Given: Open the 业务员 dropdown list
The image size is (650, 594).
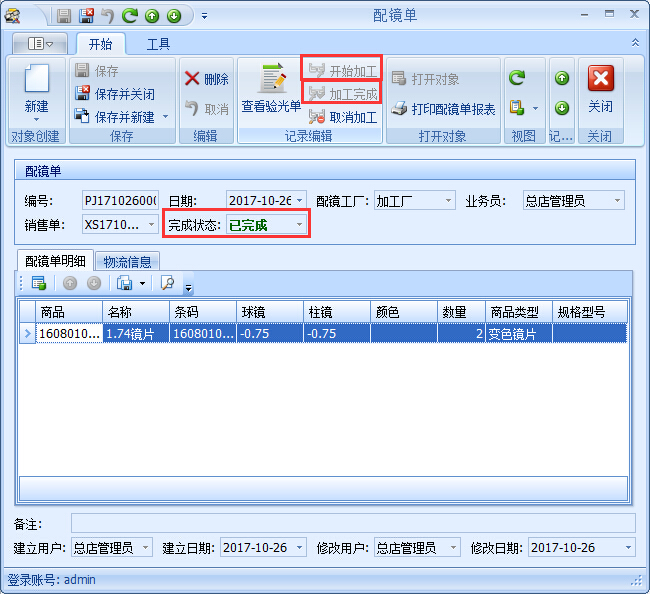Looking at the screenshot, I should [617, 201].
